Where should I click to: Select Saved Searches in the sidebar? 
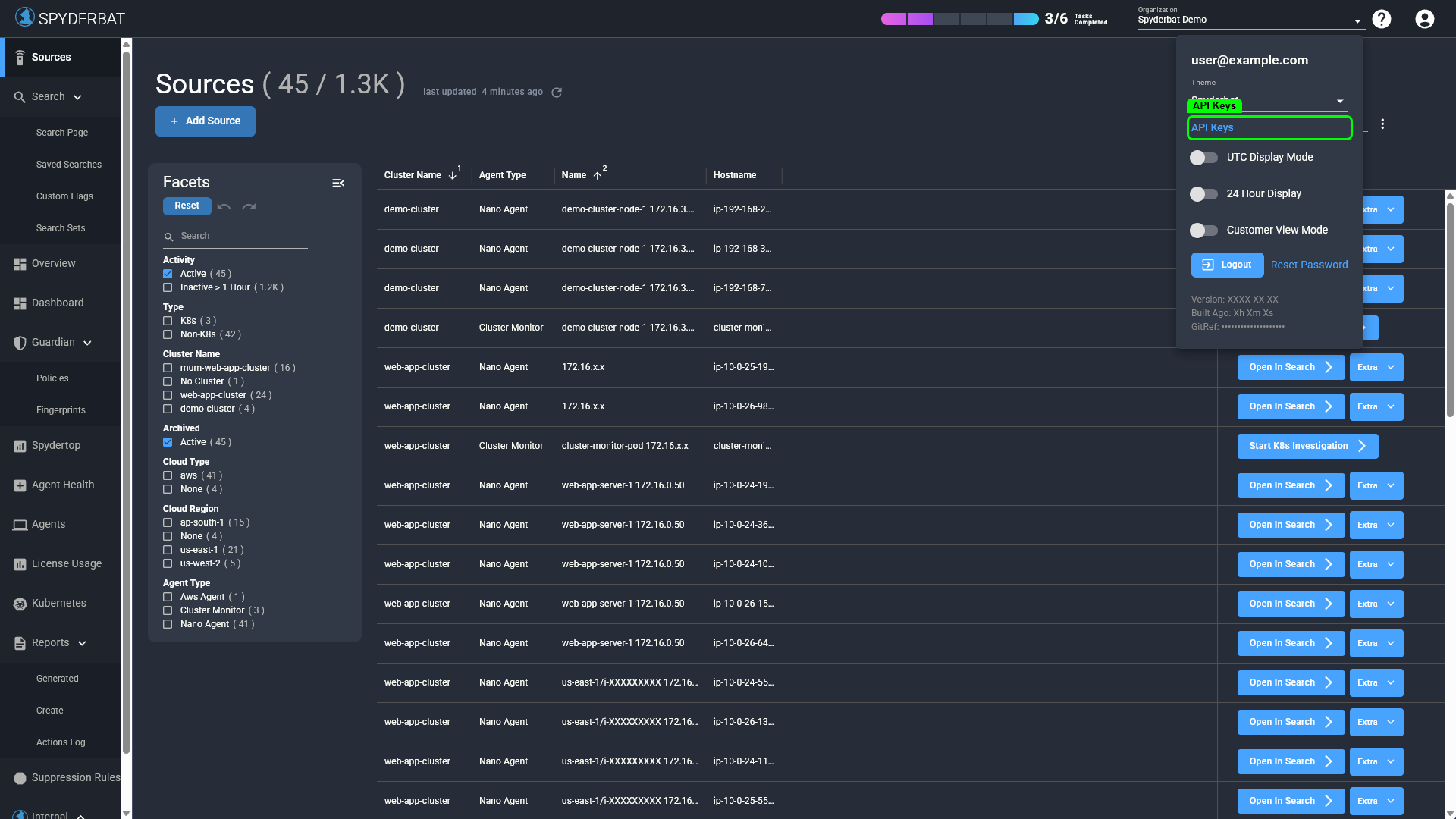point(69,164)
